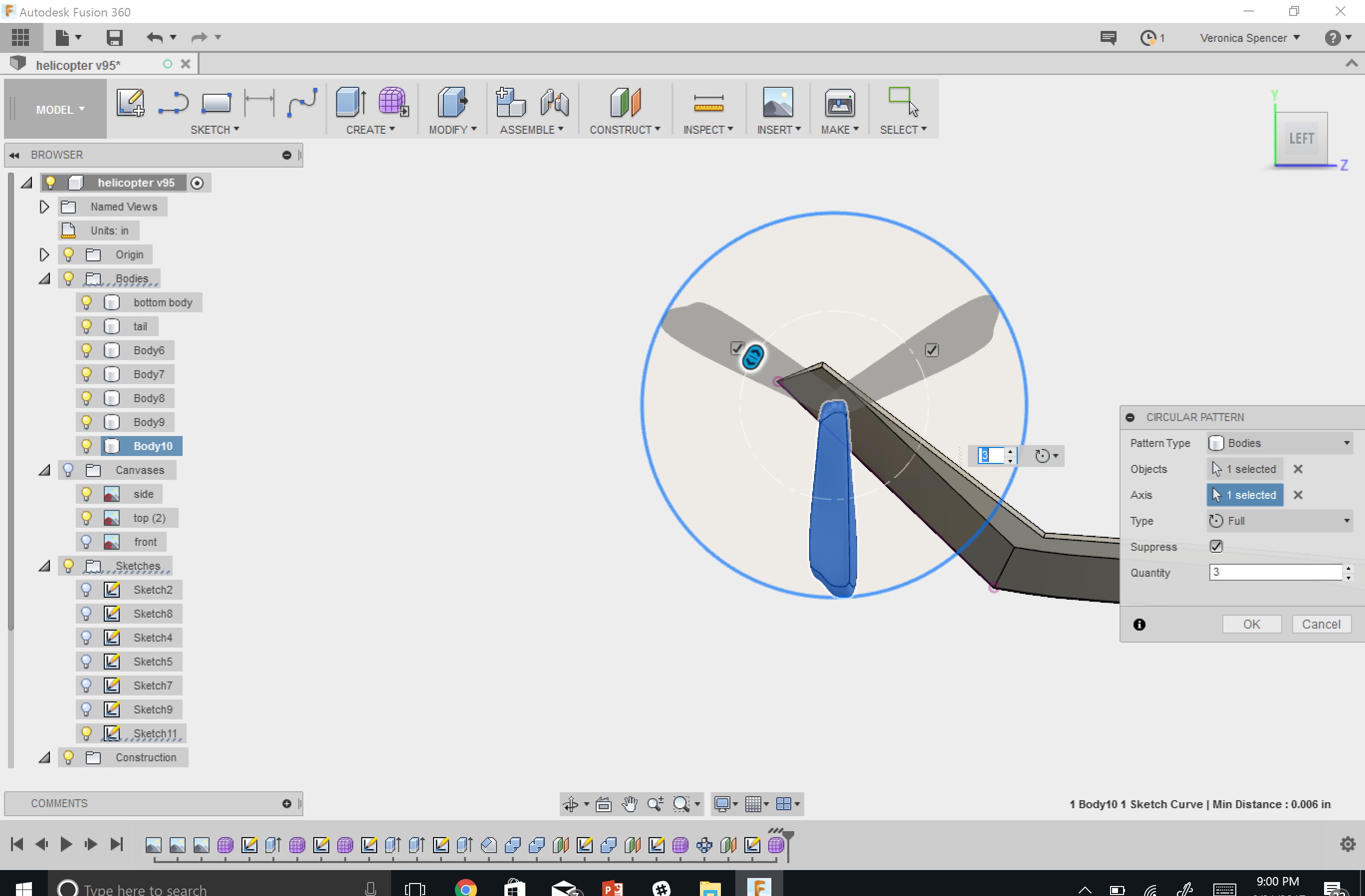Open the INSPECT menu
The width and height of the screenshot is (1365, 896).
[708, 130]
